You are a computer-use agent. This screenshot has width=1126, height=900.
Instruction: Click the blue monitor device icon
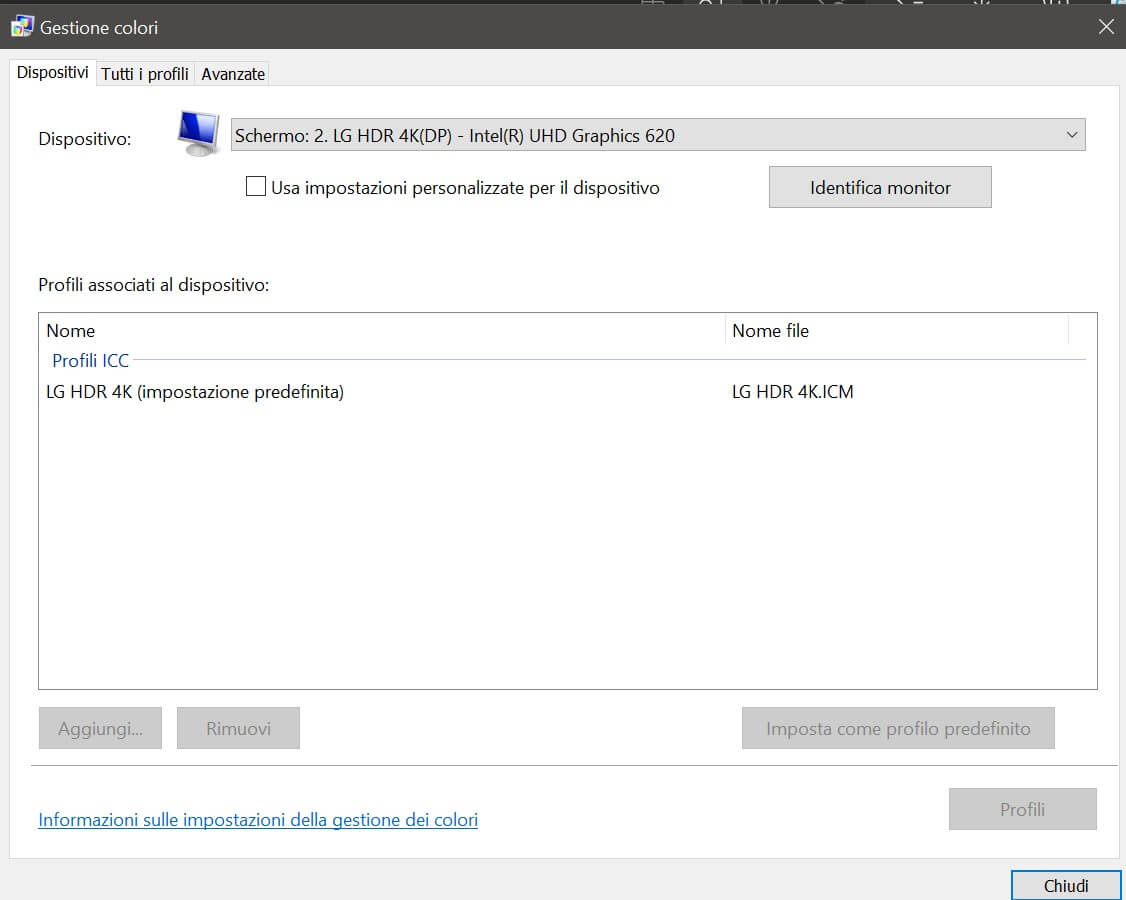tap(199, 134)
